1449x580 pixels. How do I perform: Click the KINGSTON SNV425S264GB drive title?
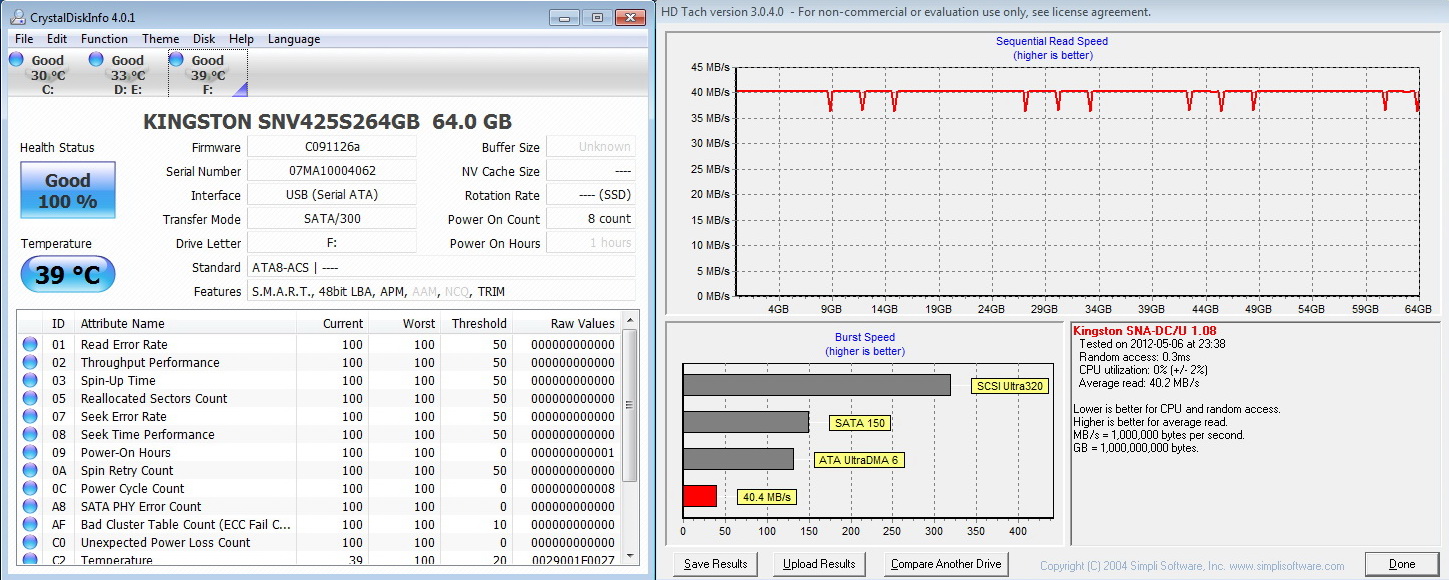[328, 122]
